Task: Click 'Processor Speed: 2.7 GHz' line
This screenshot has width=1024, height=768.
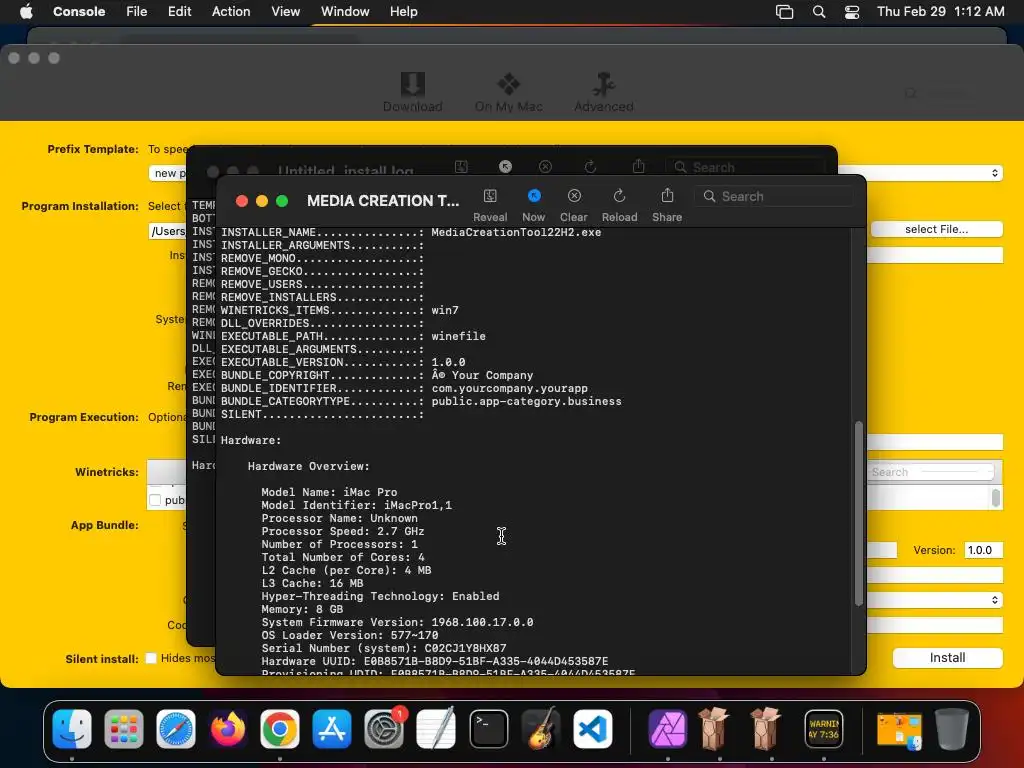Action: 343,532
